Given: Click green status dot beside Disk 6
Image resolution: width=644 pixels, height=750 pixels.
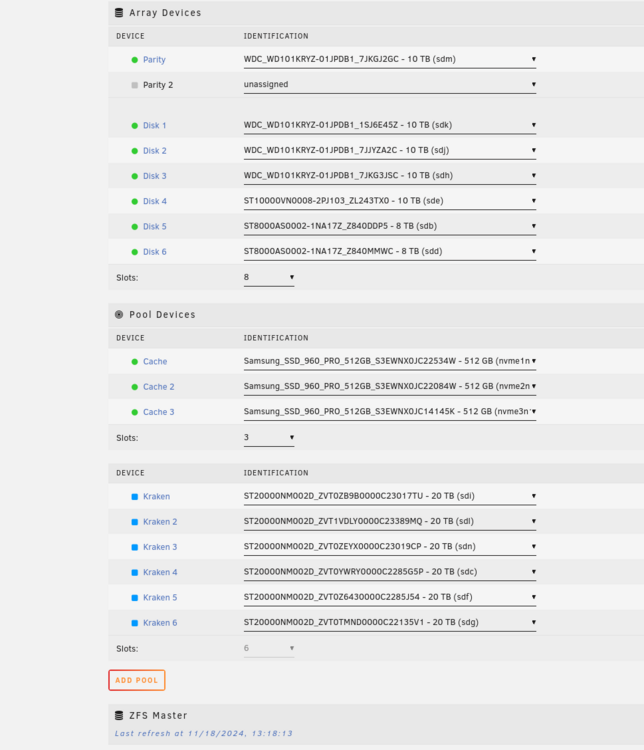Looking at the screenshot, I should click(134, 252).
